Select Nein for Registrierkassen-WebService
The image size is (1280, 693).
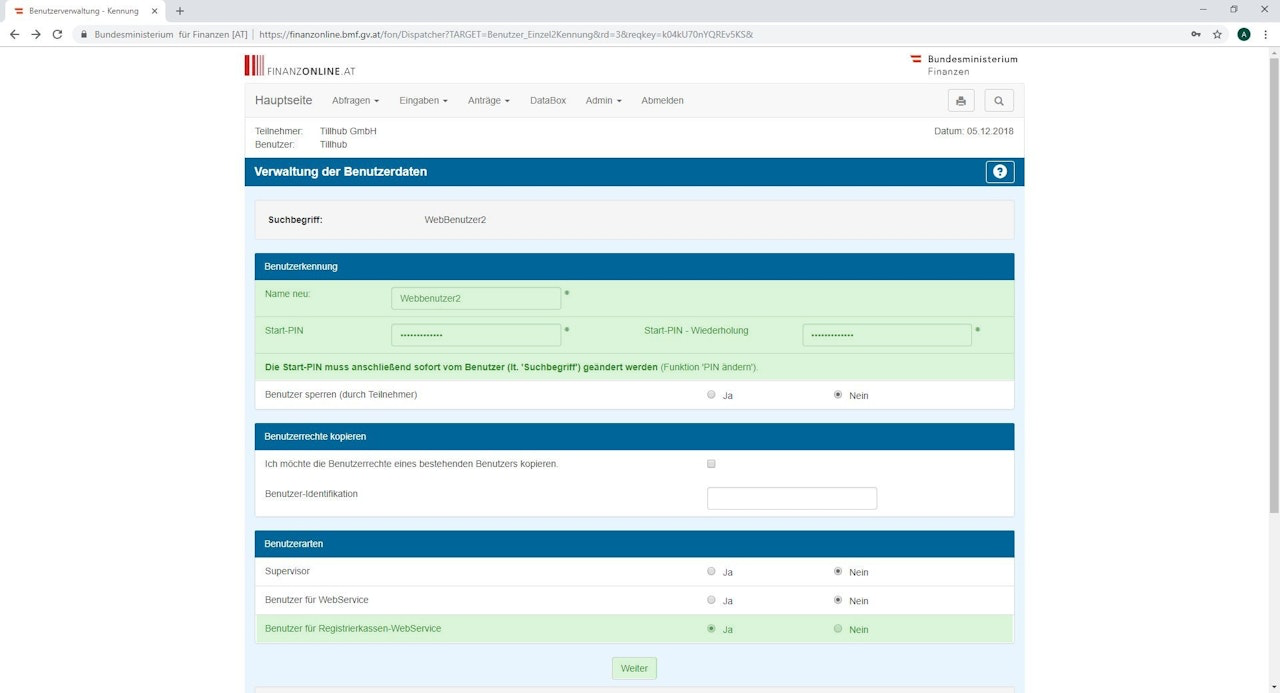[x=838, y=629]
